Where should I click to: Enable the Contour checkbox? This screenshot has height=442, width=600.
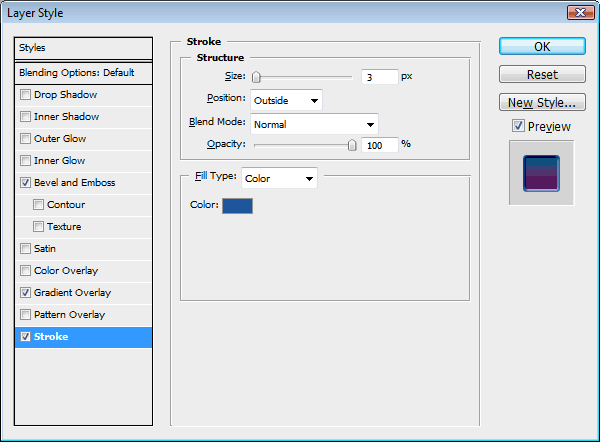pos(38,204)
